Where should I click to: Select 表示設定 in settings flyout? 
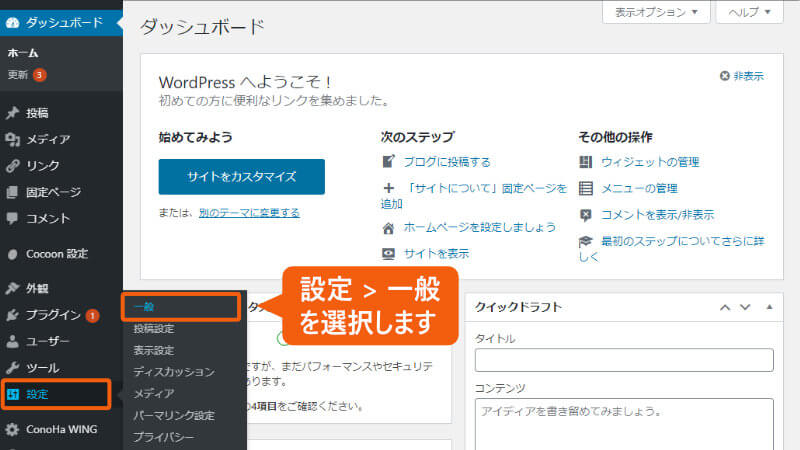click(154, 351)
